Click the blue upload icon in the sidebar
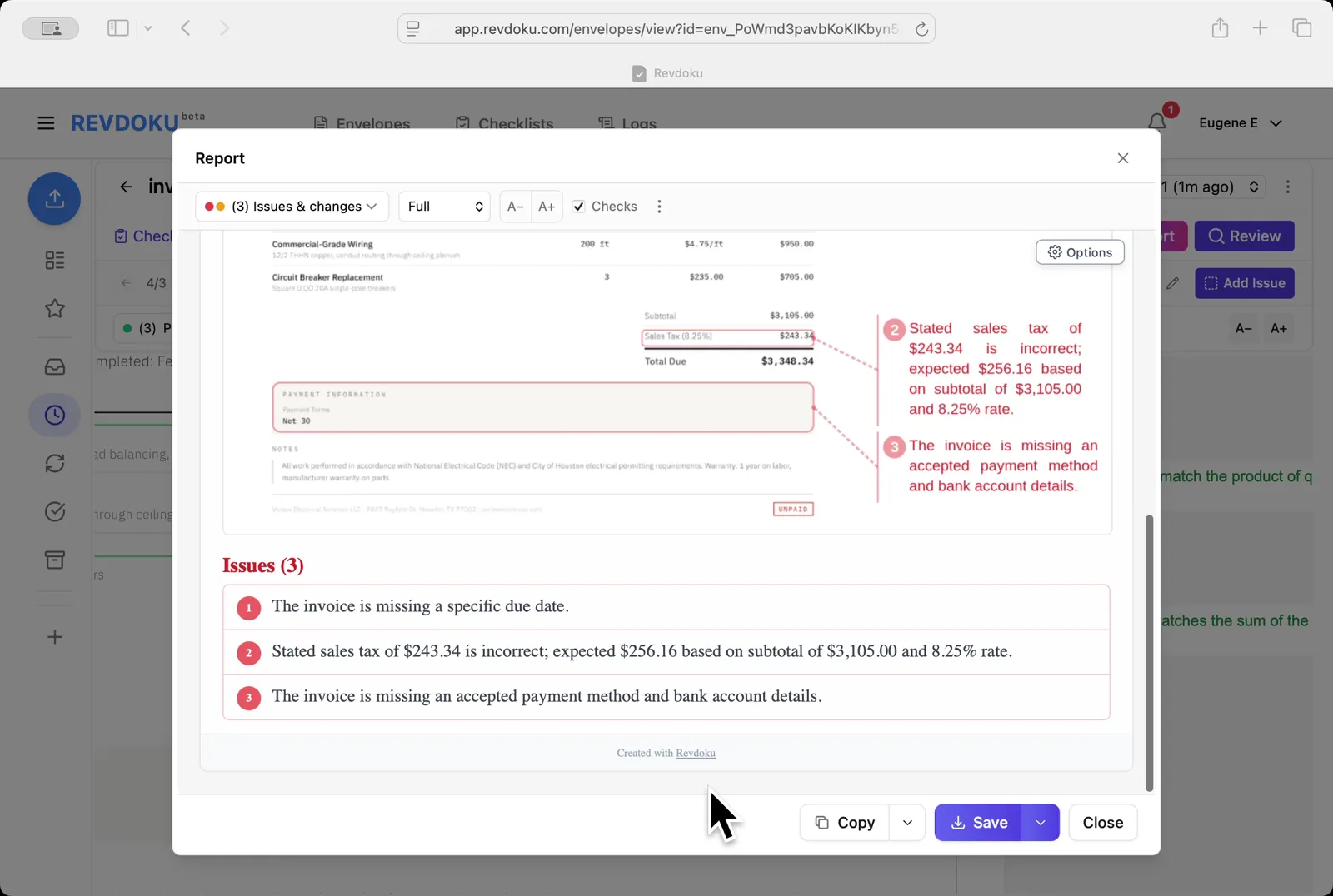 (x=54, y=198)
